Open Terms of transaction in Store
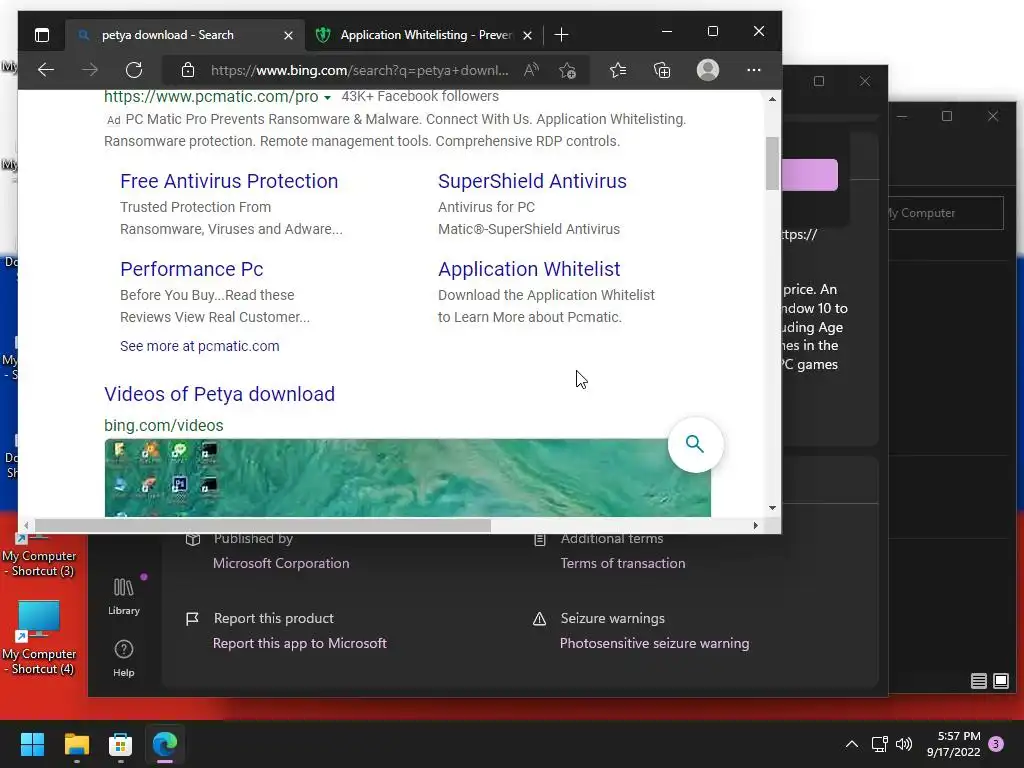This screenshot has height=768, width=1024. click(622, 563)
